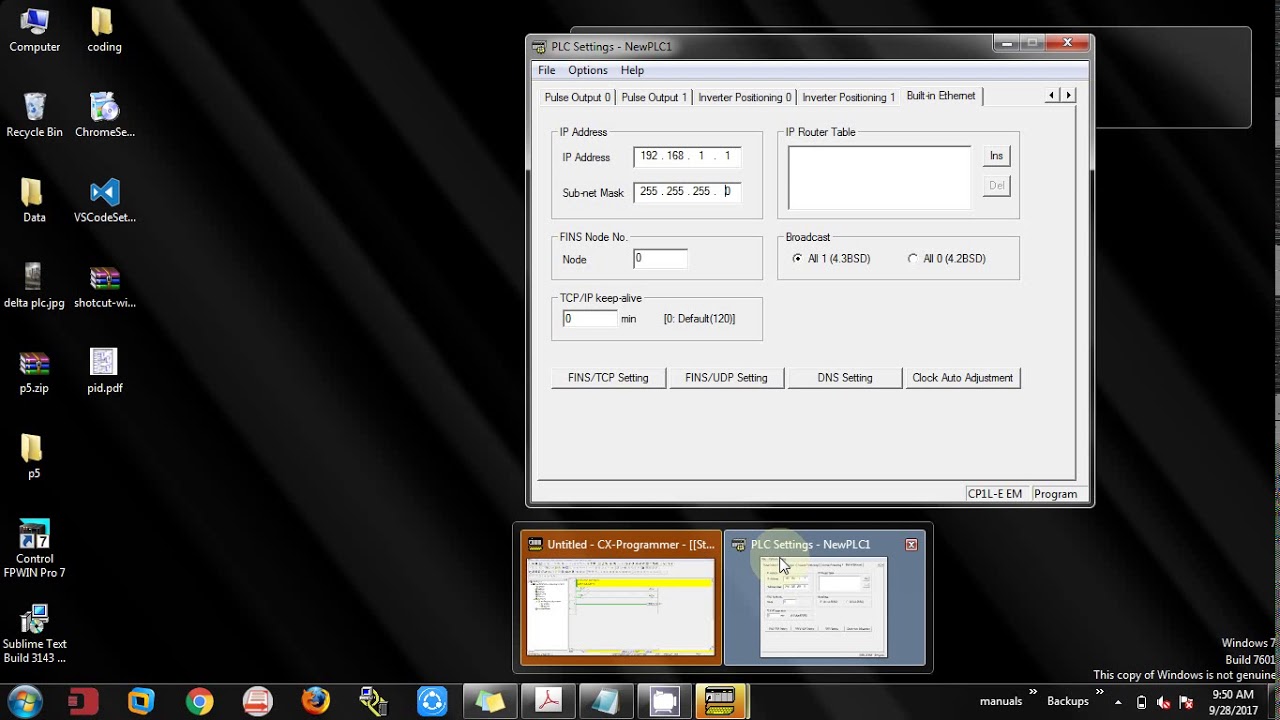The image size is (1280, 720).
Task: Open the delta plc.jpg file icon
Action: pyautogui.click(x=34, y=285)
